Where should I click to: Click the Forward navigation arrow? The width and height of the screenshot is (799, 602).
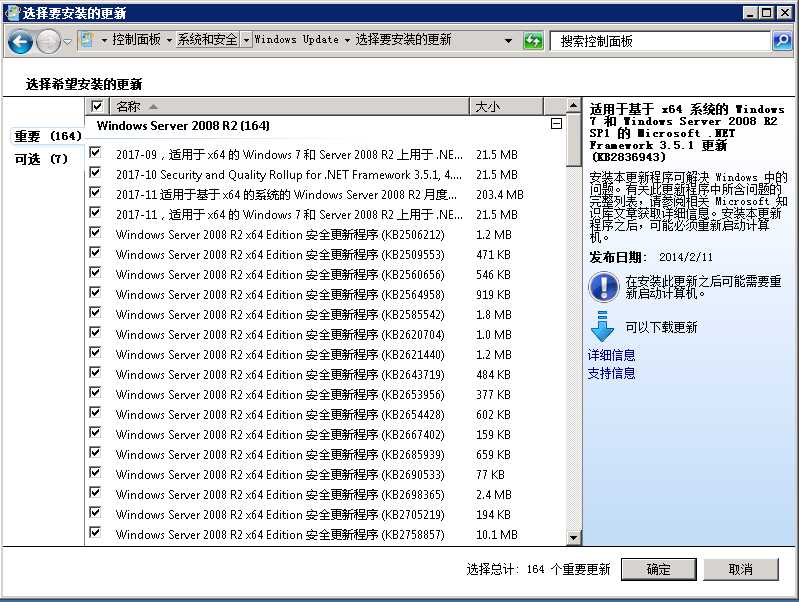49,41
